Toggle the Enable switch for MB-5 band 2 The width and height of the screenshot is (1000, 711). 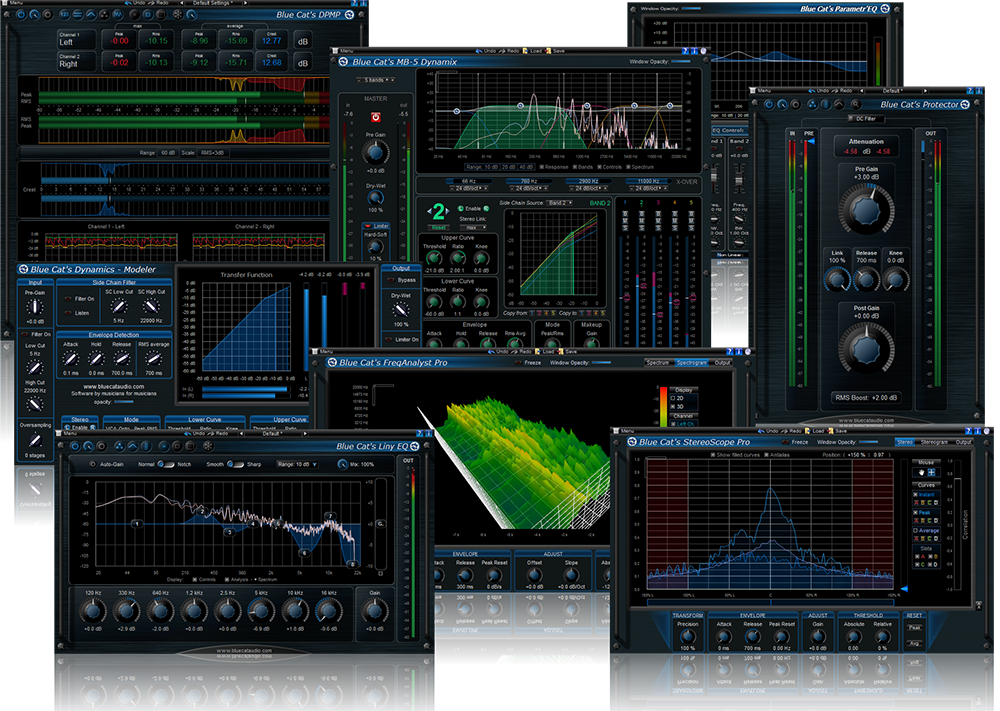pyautogui.click(x=473, y=209)
